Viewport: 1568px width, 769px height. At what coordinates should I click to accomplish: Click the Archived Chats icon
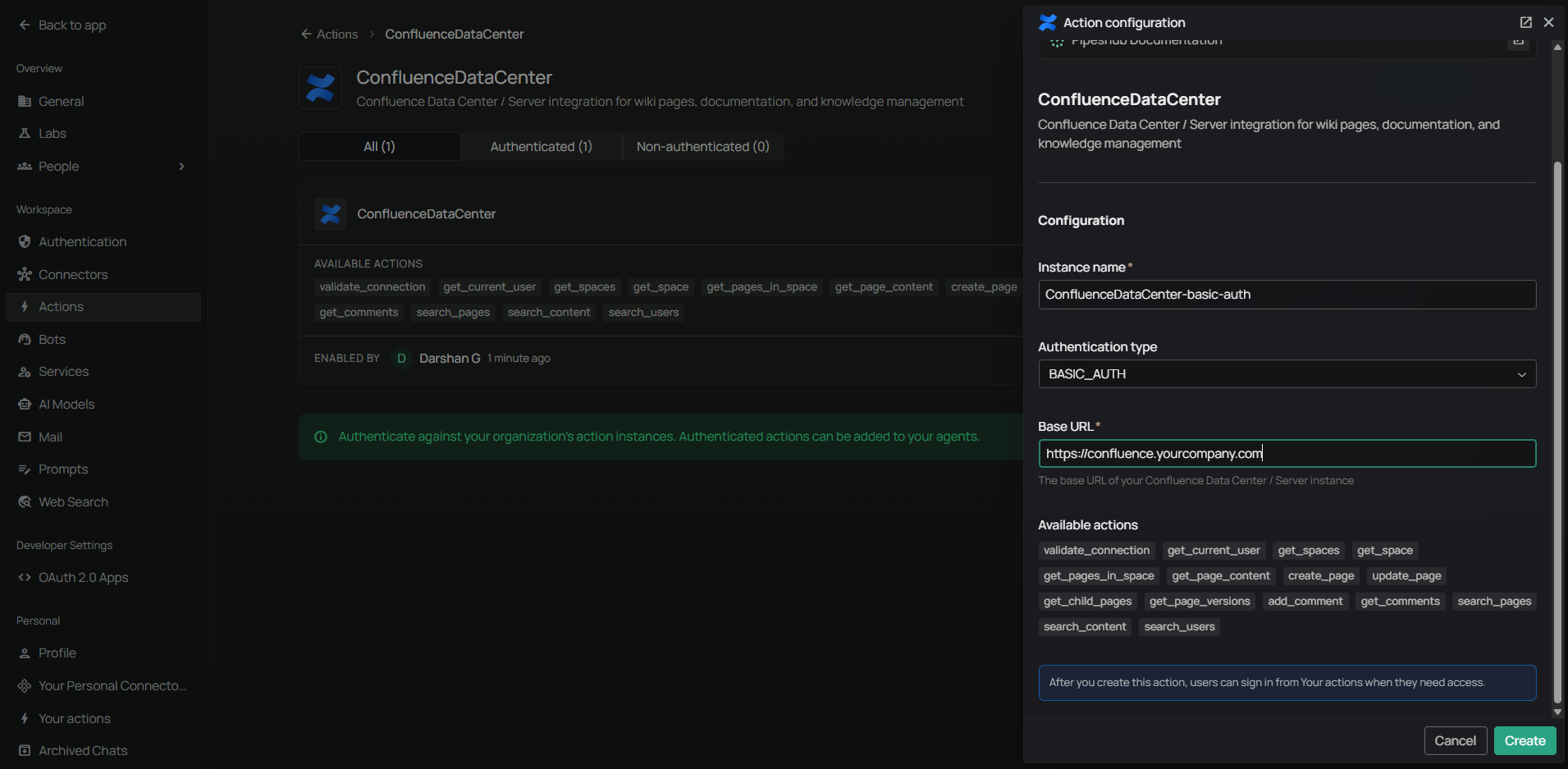coord(25,751)
